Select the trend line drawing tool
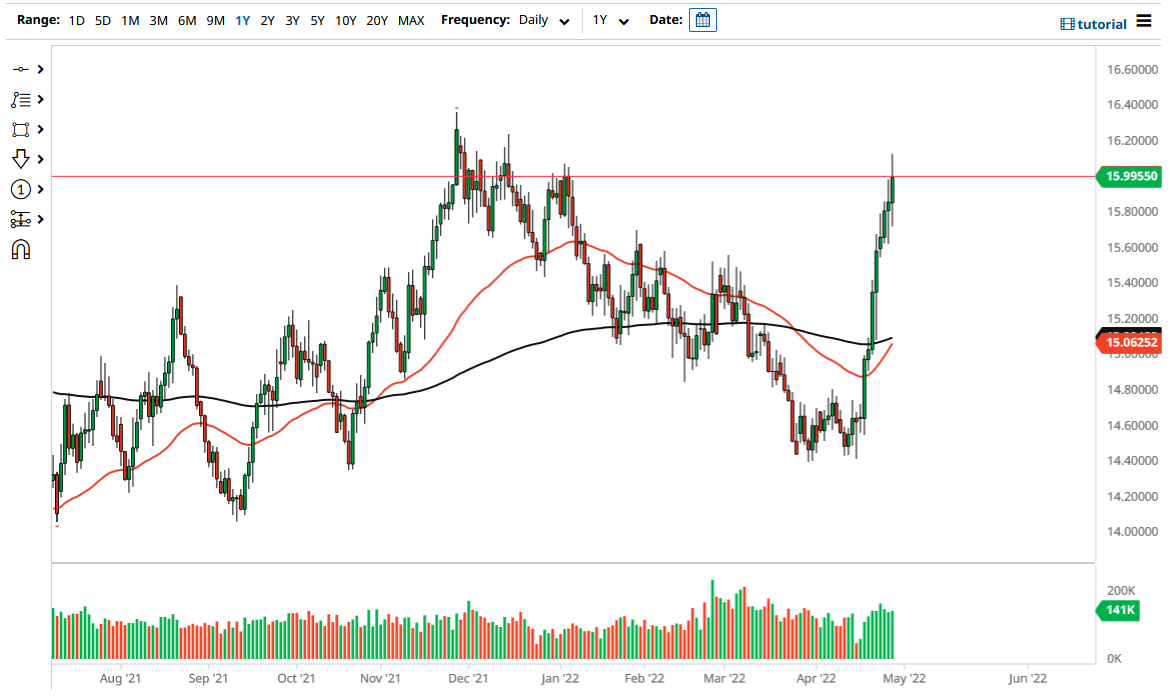This screenshot has width=1173, height=700. point(22,69)
